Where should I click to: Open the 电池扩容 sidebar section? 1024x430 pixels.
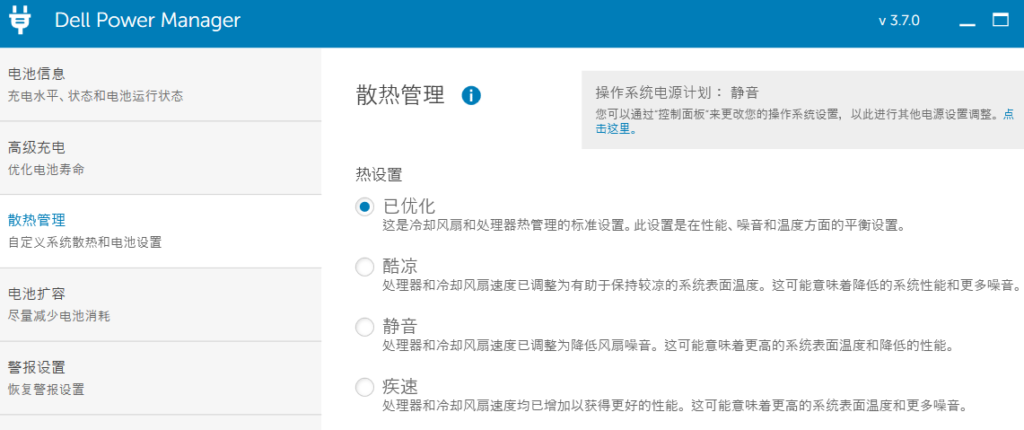[161, 305]
